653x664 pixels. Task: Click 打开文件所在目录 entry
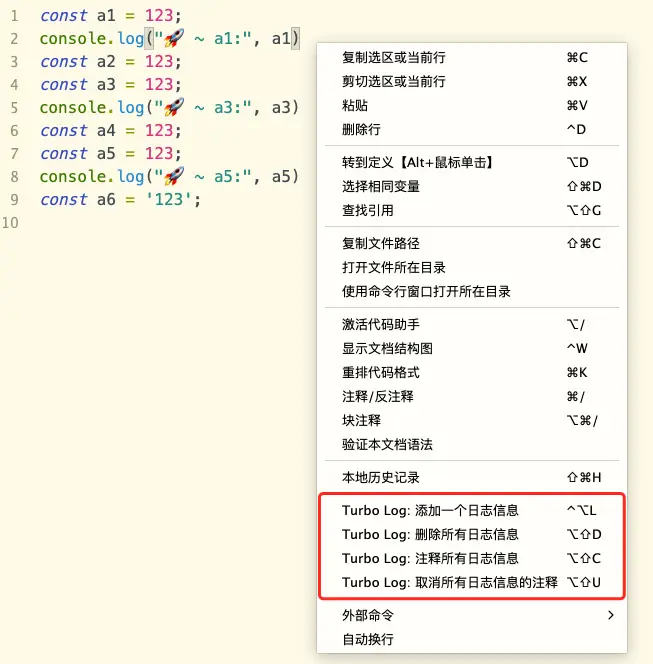click(x=472, y=268)
